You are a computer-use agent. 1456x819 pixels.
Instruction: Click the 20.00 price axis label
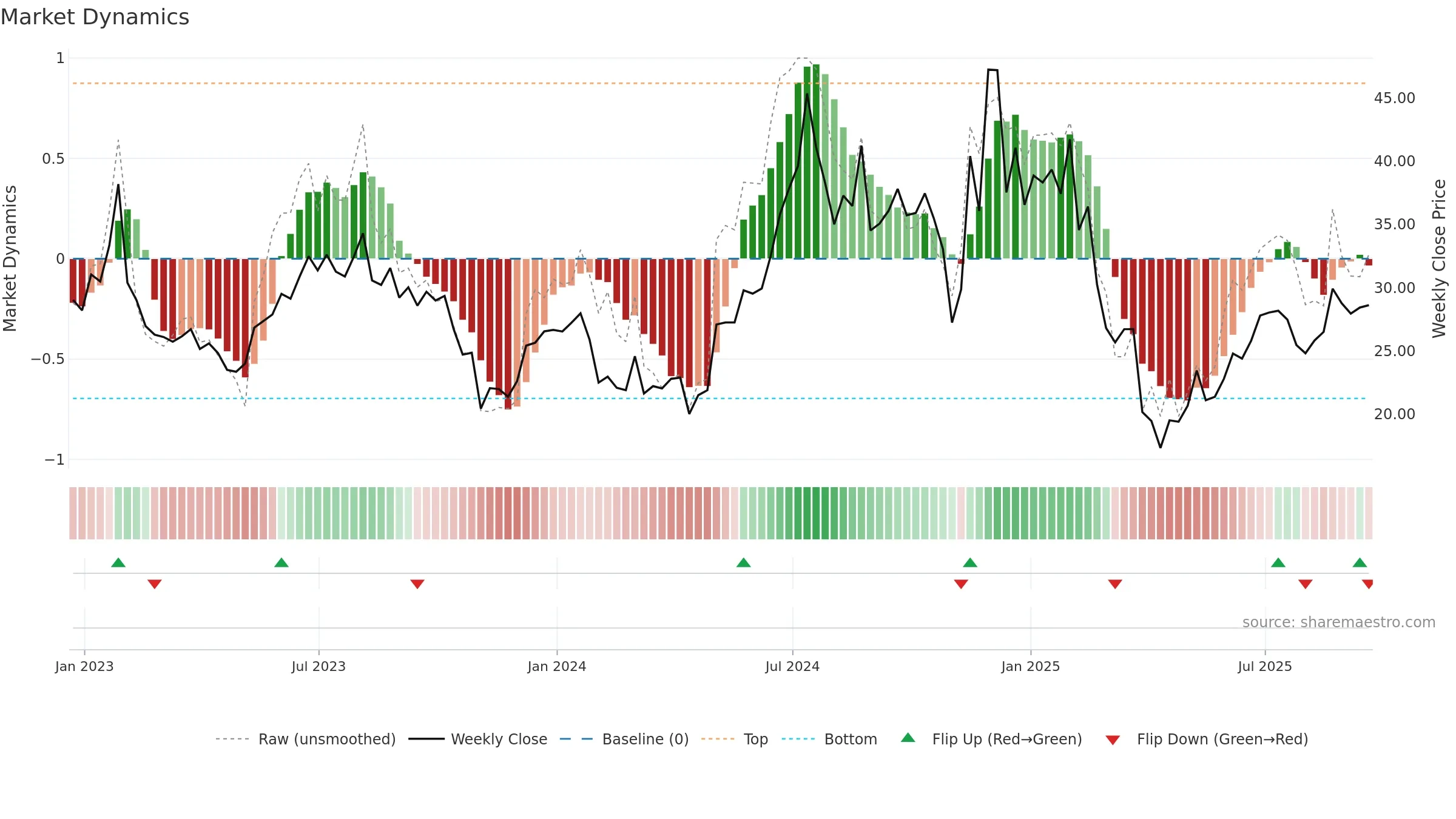[1395, 414]
